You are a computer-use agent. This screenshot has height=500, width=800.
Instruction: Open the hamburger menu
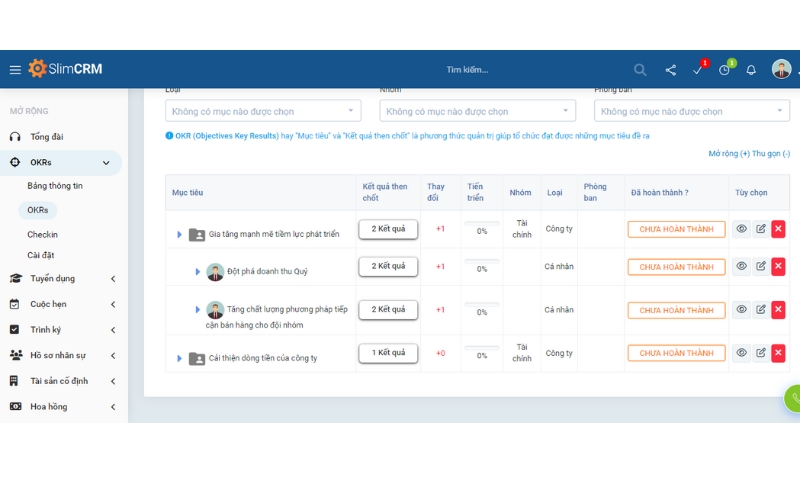(15, 69)
